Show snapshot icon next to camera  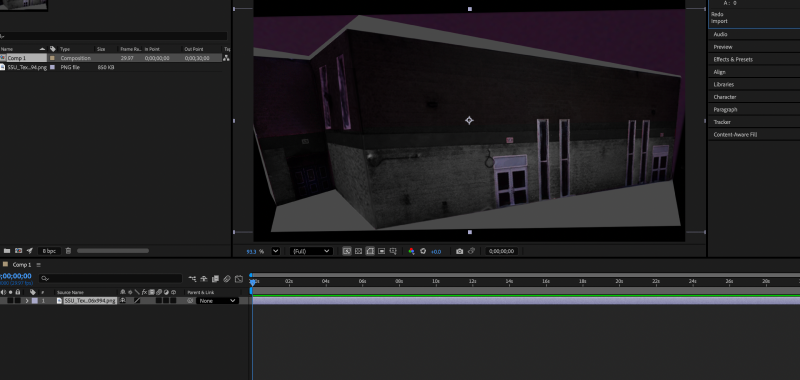[471, 251]
